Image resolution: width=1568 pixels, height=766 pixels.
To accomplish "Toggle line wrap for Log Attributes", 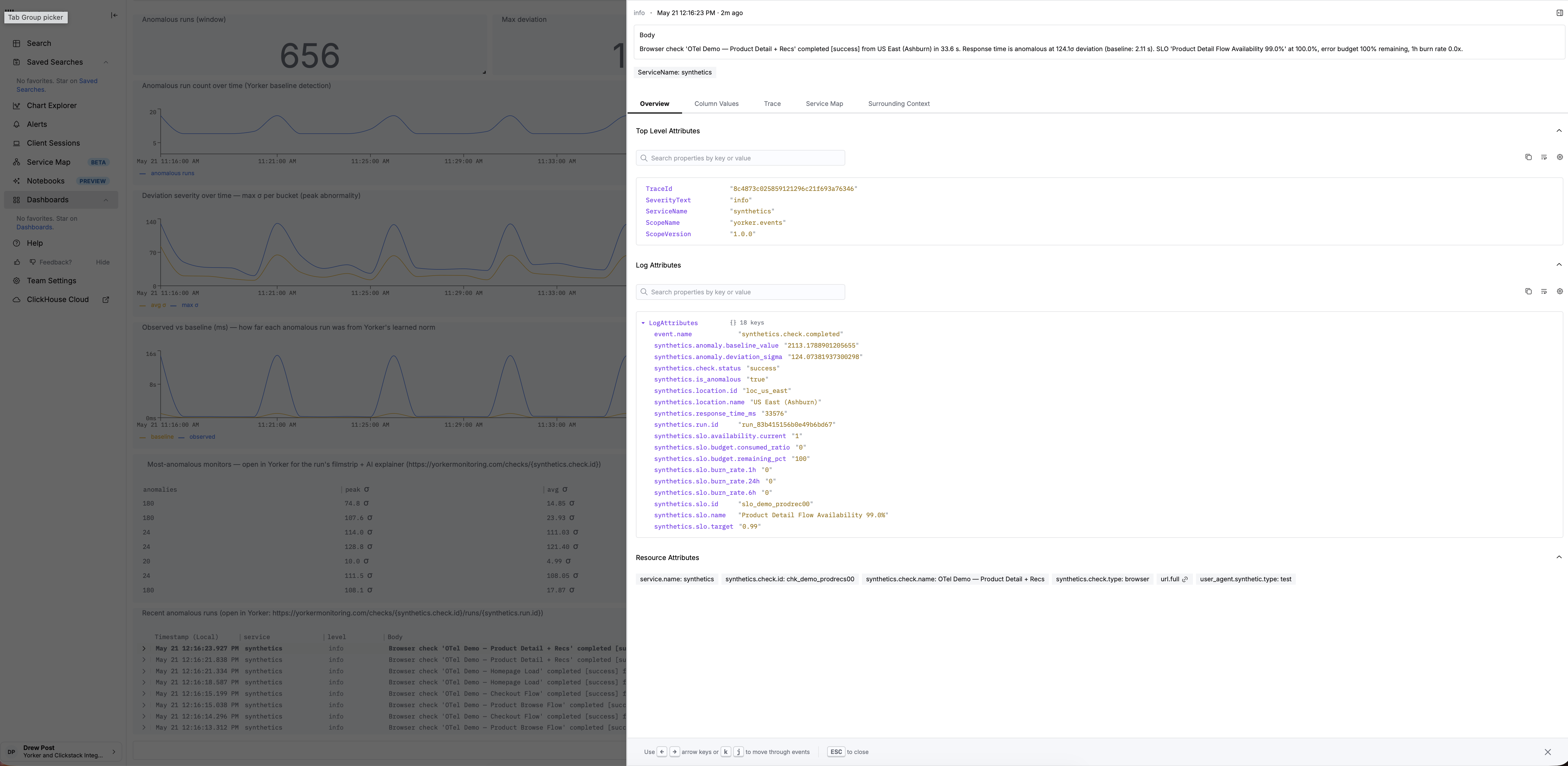I will coord(1544,292).
